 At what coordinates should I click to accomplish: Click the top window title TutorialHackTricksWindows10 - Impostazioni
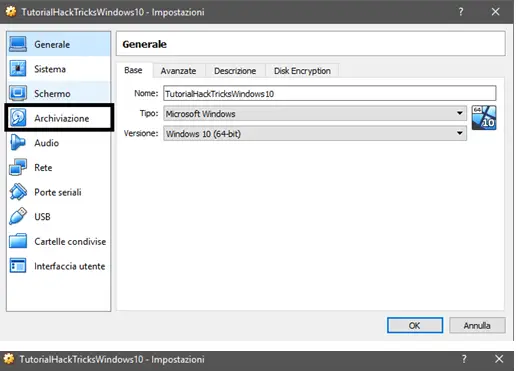(113, 12)
